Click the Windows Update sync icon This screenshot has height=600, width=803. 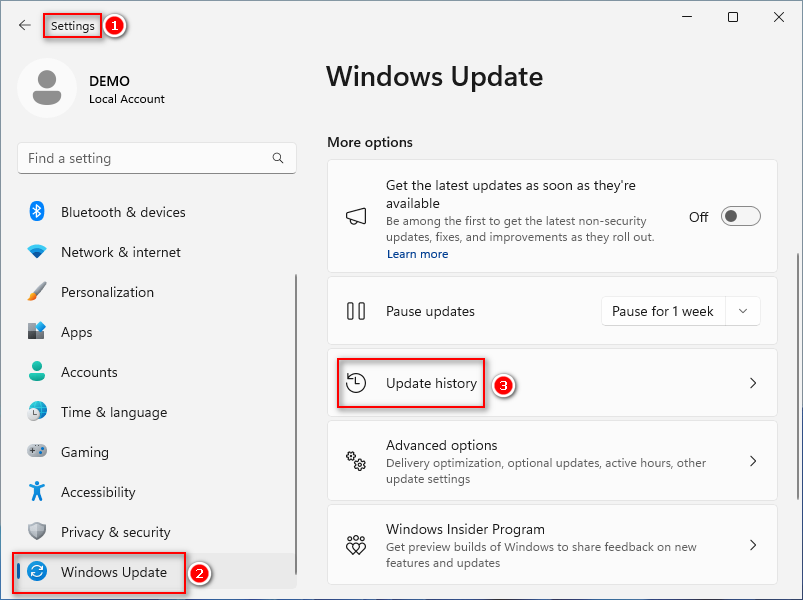(37, 571)
